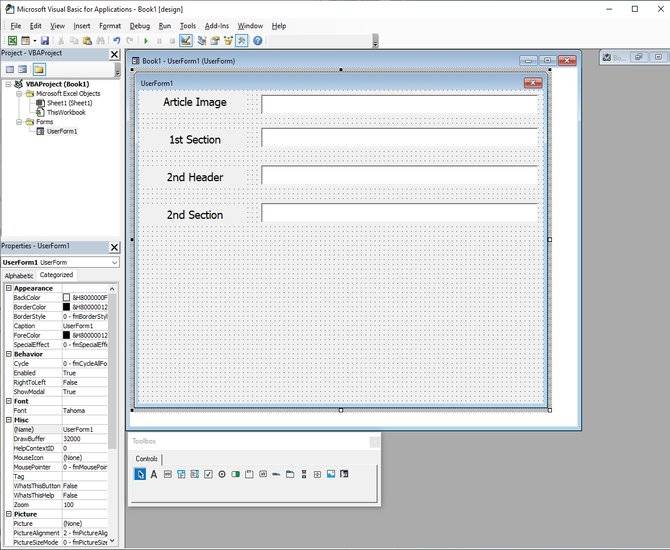Click the BackColor color swatch

[66, 297]
